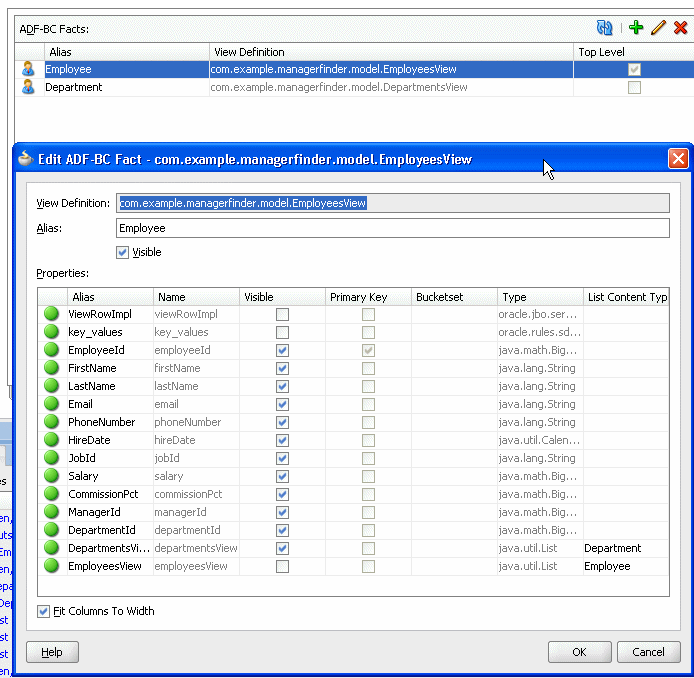
Task: Open the Help button in dialog
Action: tap(52, 652)
